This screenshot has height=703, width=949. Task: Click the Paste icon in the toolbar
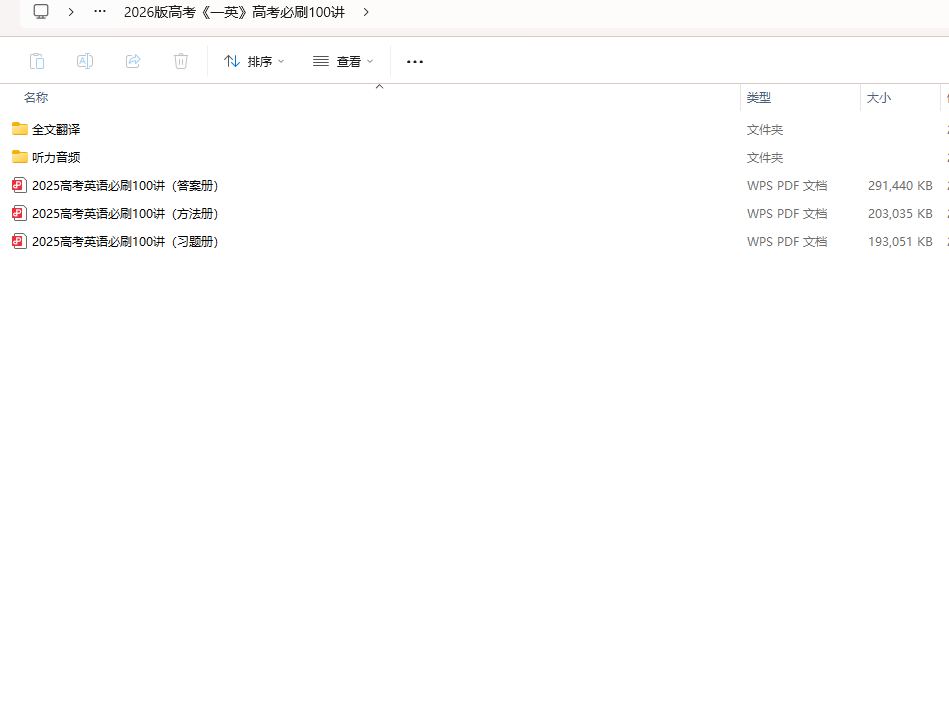click(37, 61)
